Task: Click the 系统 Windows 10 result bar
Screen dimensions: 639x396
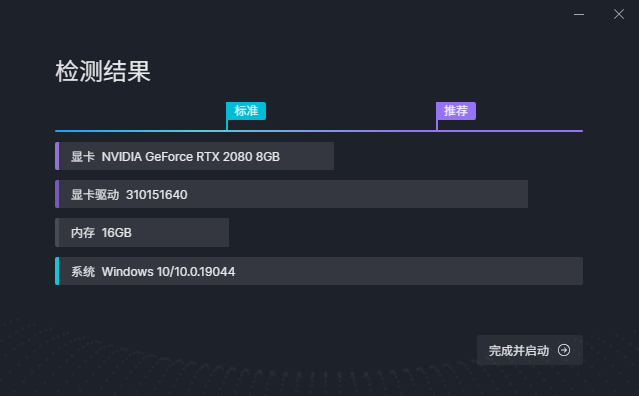Action: pos(319,271)
